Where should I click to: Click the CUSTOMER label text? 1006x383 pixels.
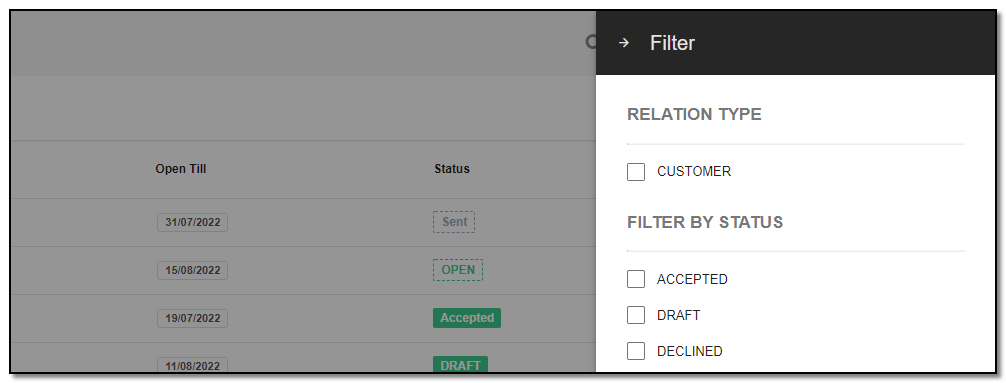click(694, 172)
